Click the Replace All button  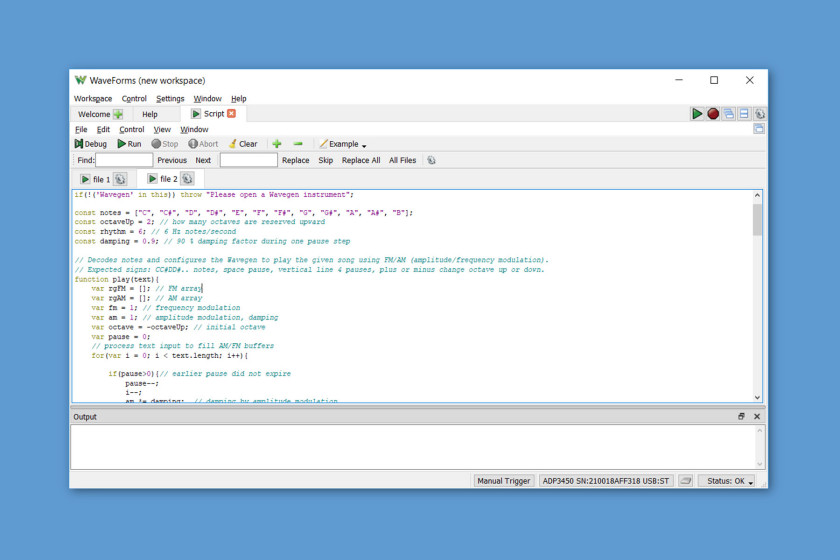coord(361,160)
